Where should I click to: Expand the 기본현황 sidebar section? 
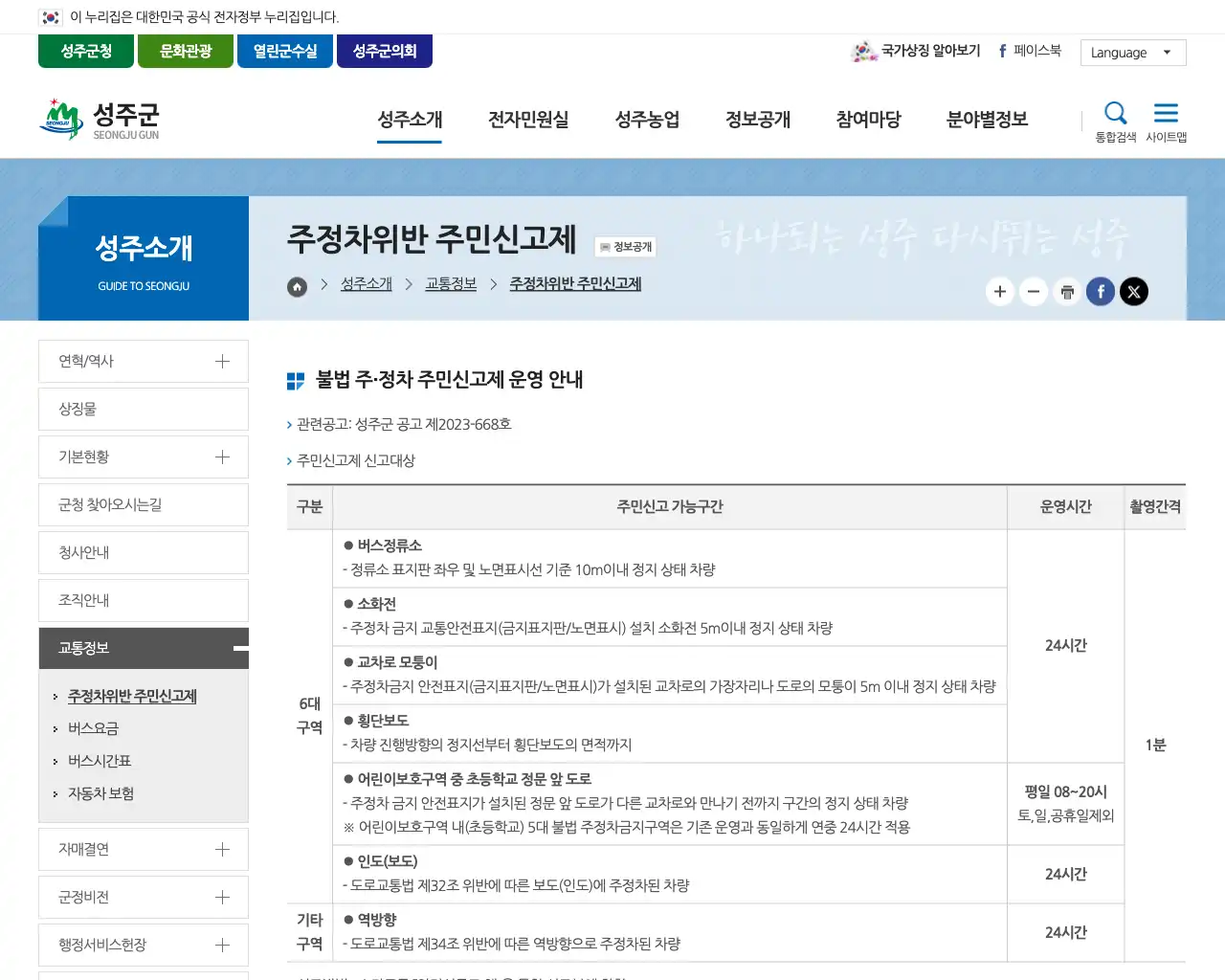click(222, 457)
